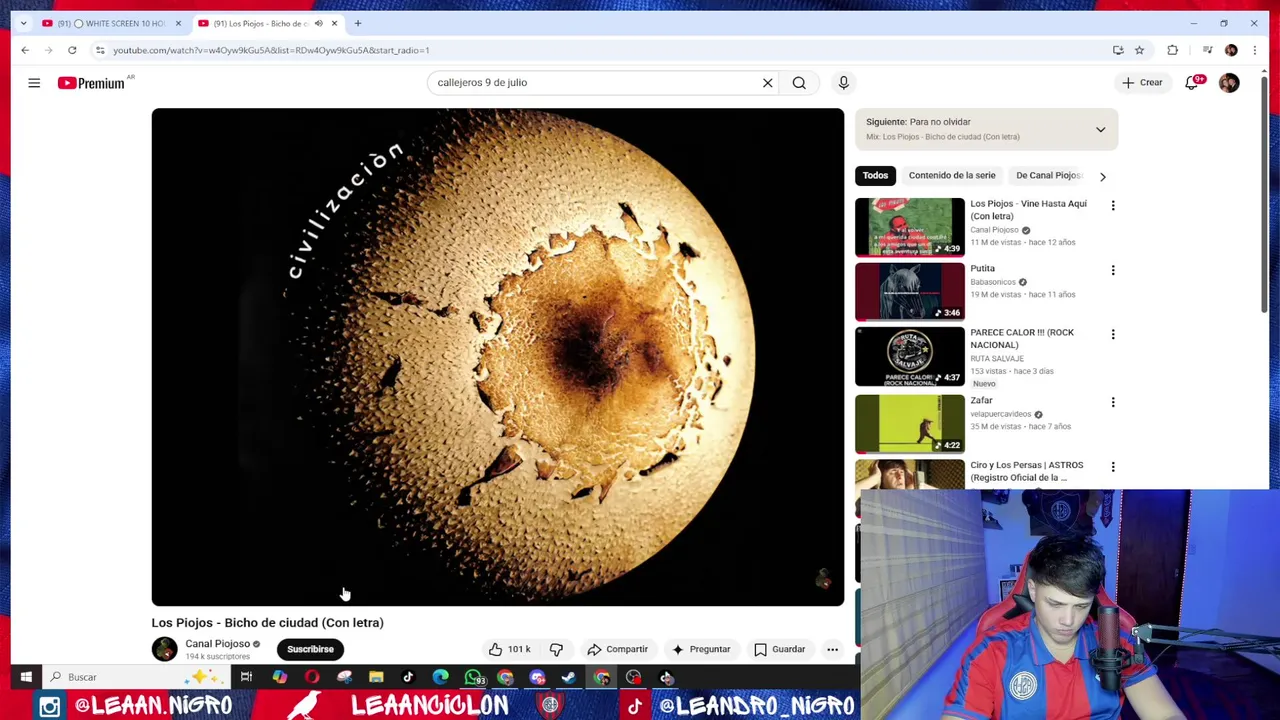Click the video player to pause
The height and width of the screenshot is (720, 1280).
coord(497,356)
